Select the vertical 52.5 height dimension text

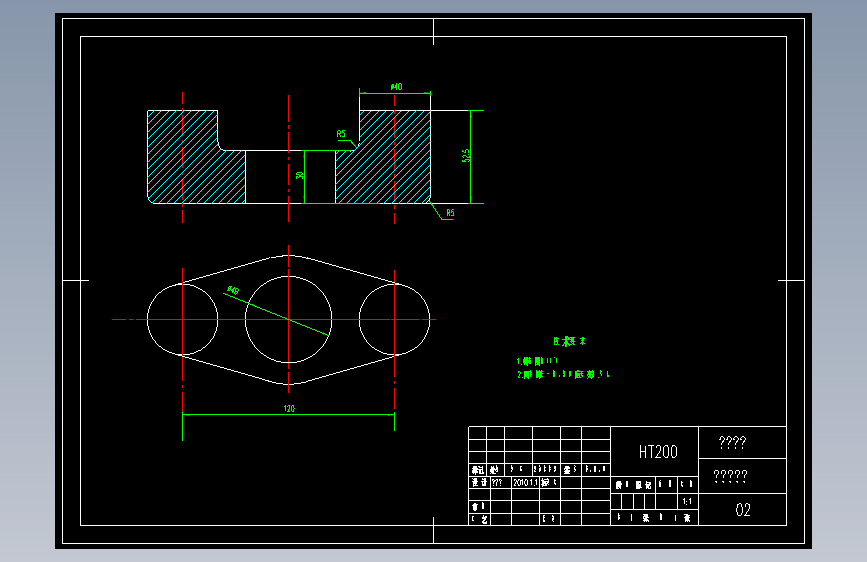466,155
